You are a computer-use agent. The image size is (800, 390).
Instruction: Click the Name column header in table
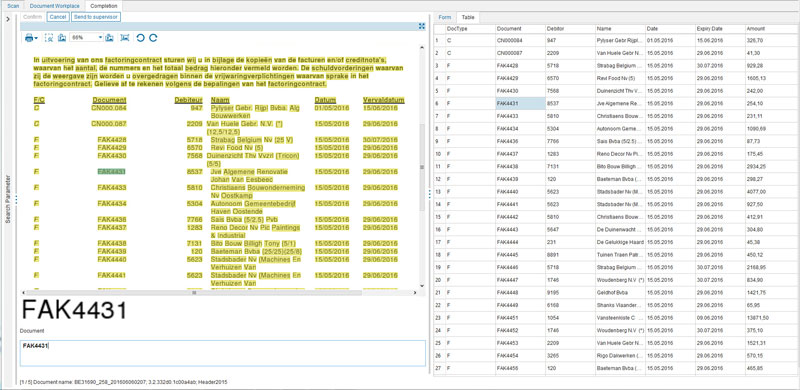pyautogui.click(x=620, y=29)
